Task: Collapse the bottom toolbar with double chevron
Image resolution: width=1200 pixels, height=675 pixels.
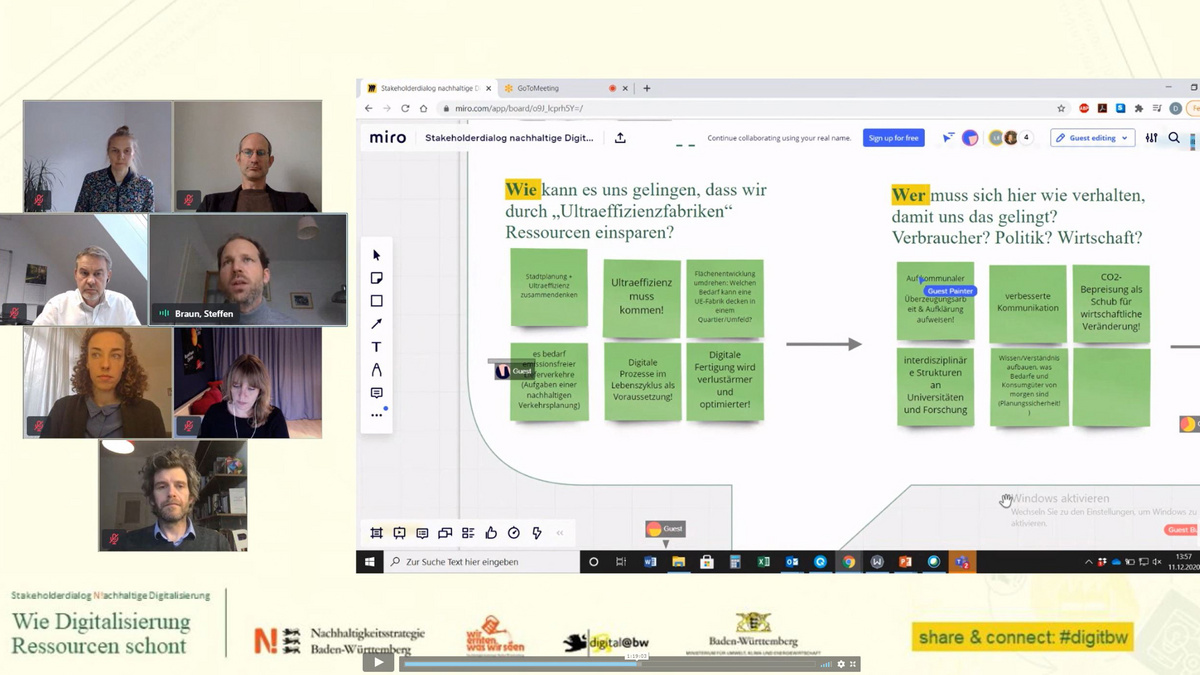Action: coord(560,533)
